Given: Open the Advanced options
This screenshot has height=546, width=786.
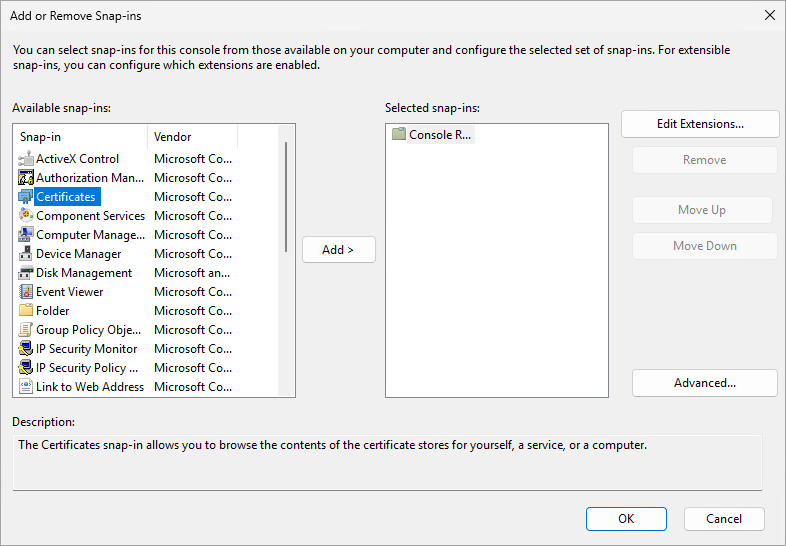Looking at the screenshot, I should tap(704, 383).
